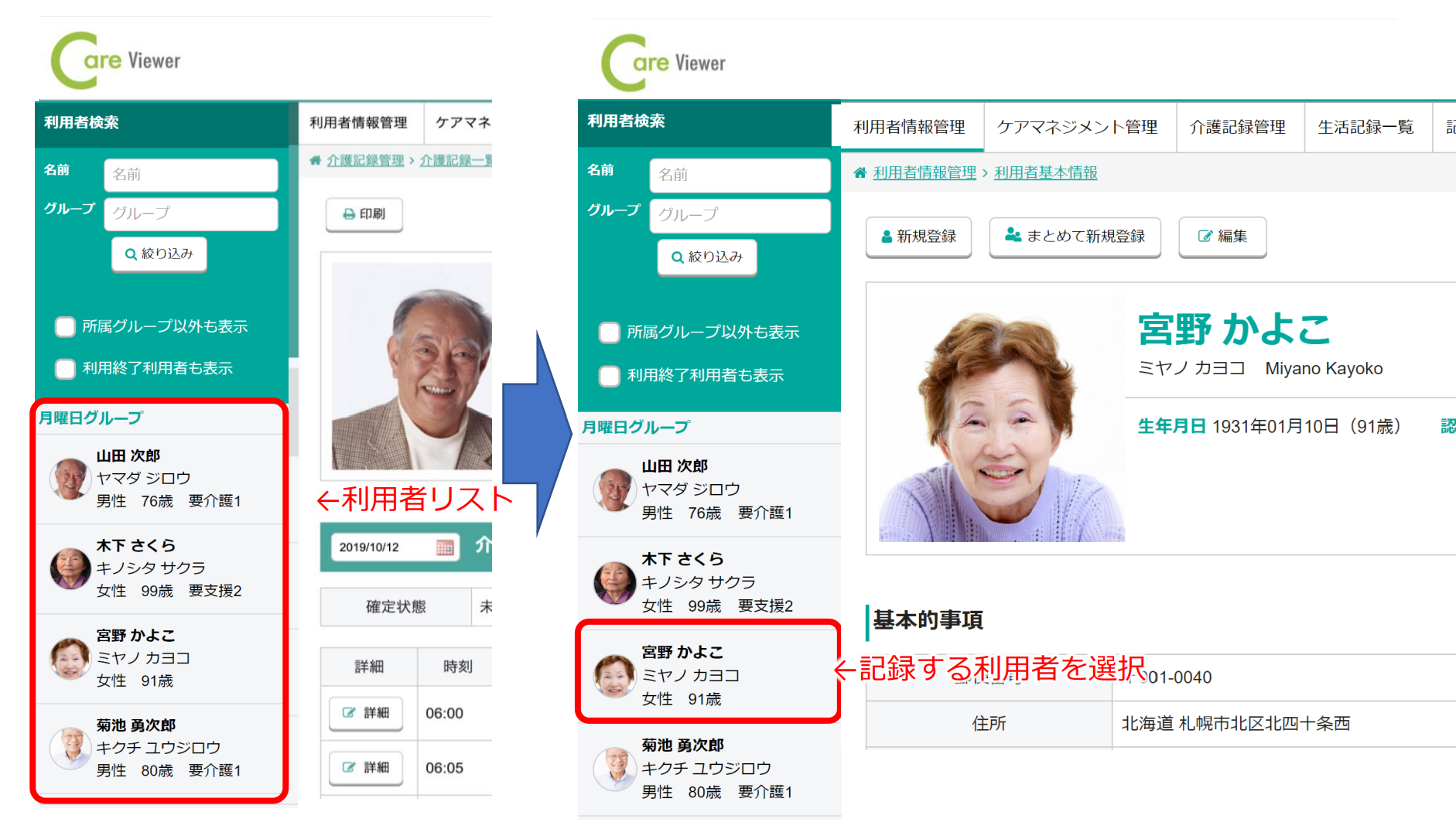The image size is (1456, 829).
Task: Open the 2019/10/12 date picker field
Action: pos(383,548)
